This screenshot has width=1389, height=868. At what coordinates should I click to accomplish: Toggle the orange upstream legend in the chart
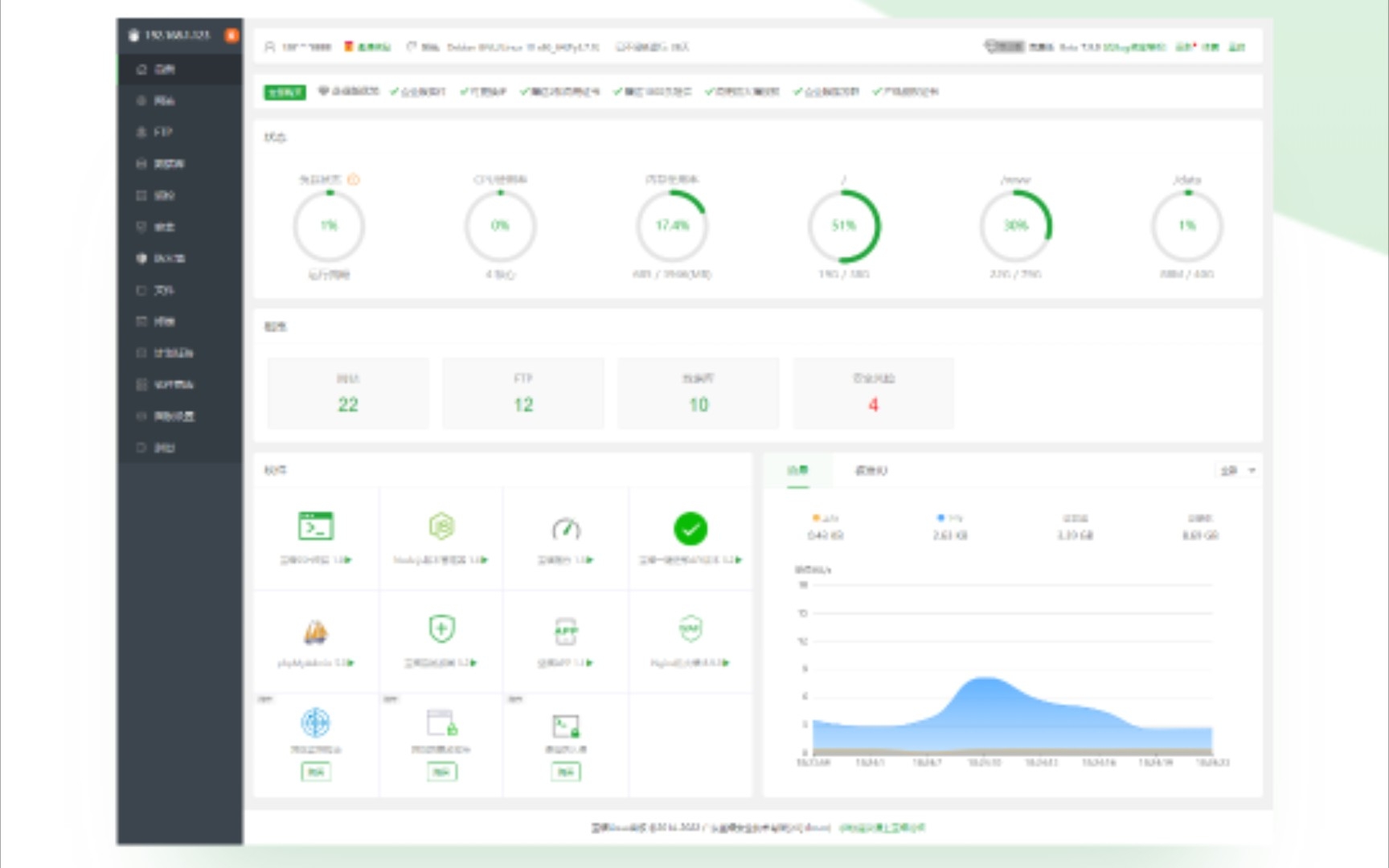[x=826, y=518]
